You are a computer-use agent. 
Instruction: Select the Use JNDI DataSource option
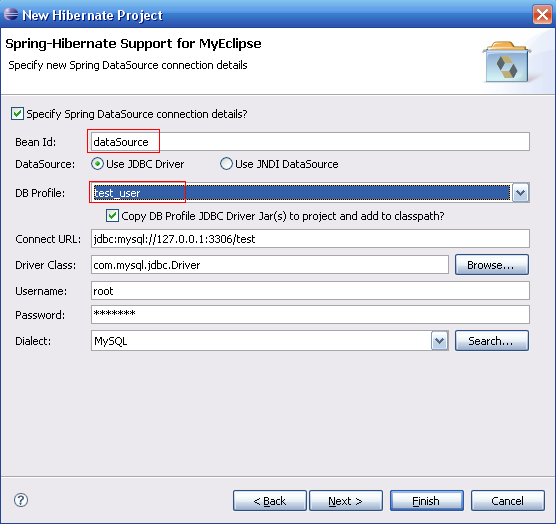(226, 164)
